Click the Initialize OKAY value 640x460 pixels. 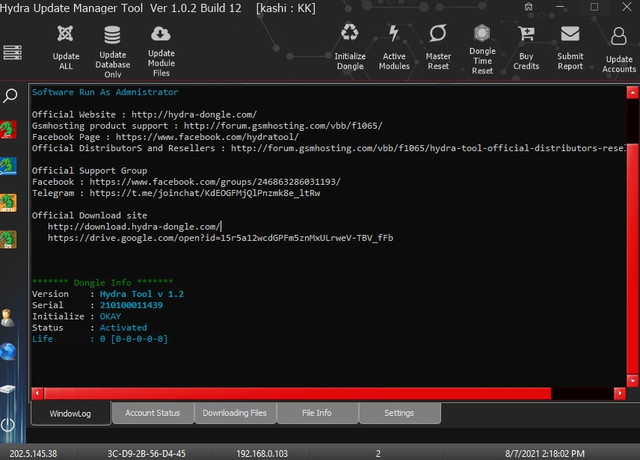[x=110, y=316]
